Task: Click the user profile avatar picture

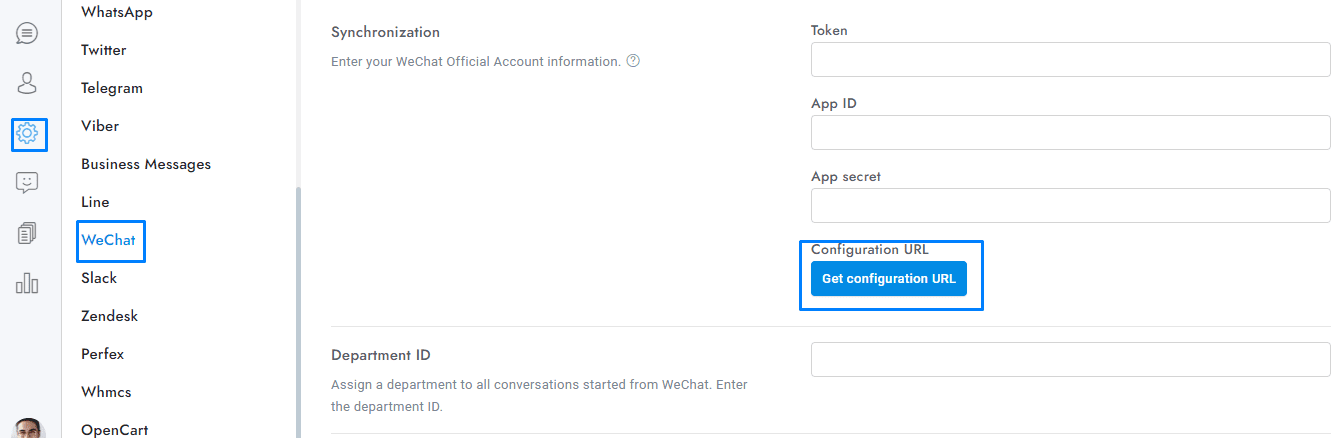Action: (30, 430)
